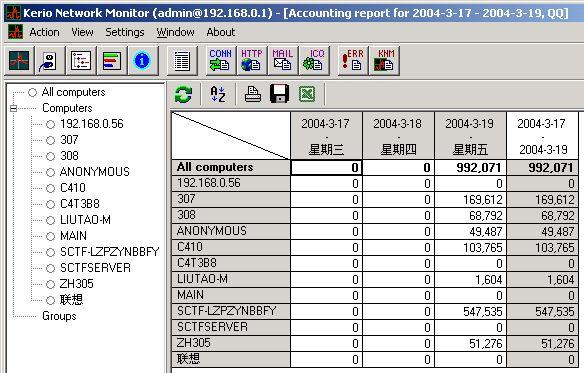Open the Action menu
584x373 pixels.
tap(44, 32)
